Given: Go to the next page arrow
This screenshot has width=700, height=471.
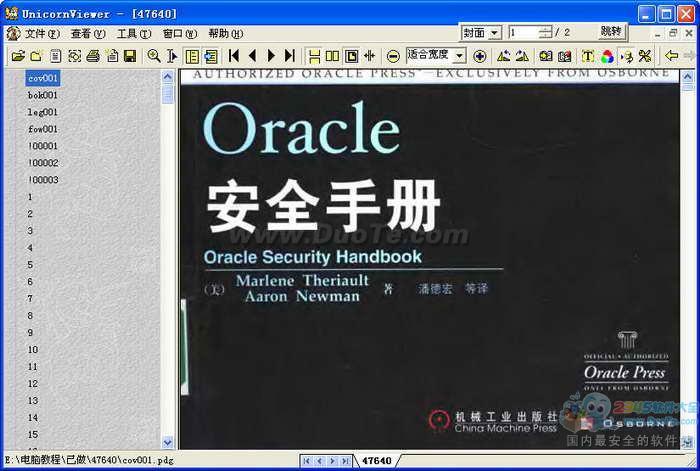Looking at the screenshot, I should (x=271, y=56).
